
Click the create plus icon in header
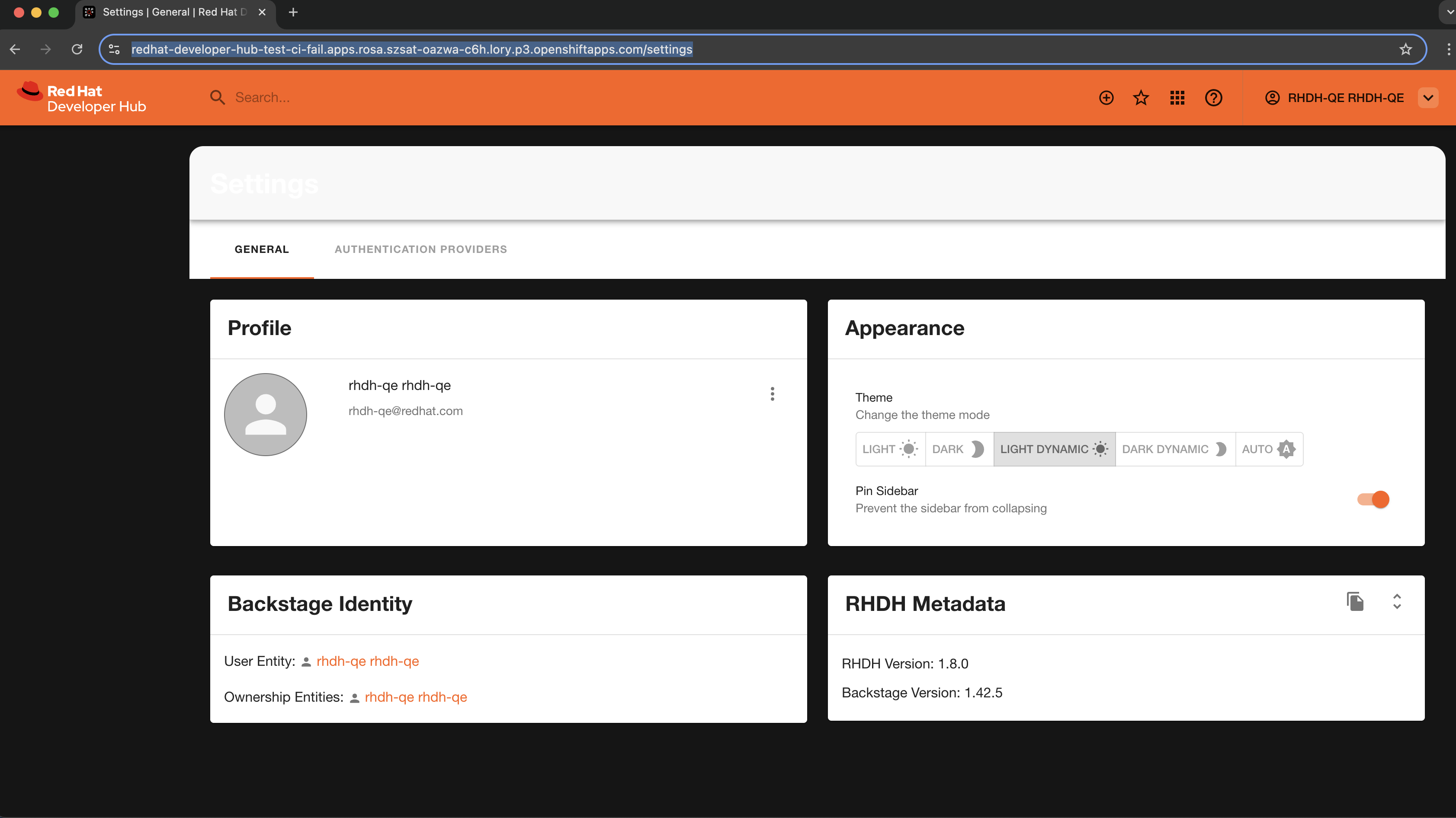[x=1106, y=98]
